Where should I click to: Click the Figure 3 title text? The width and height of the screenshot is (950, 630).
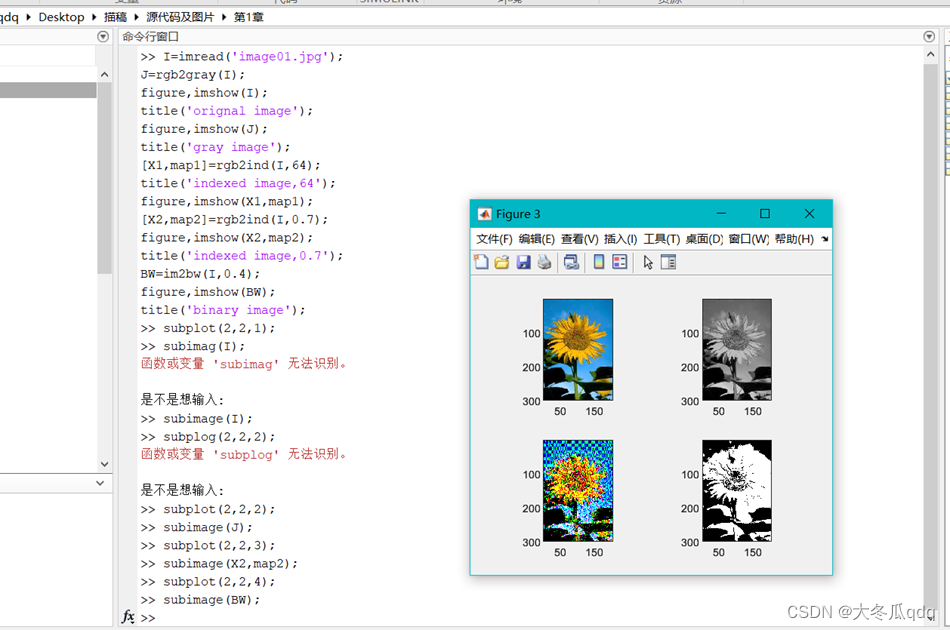pos(517,214)
